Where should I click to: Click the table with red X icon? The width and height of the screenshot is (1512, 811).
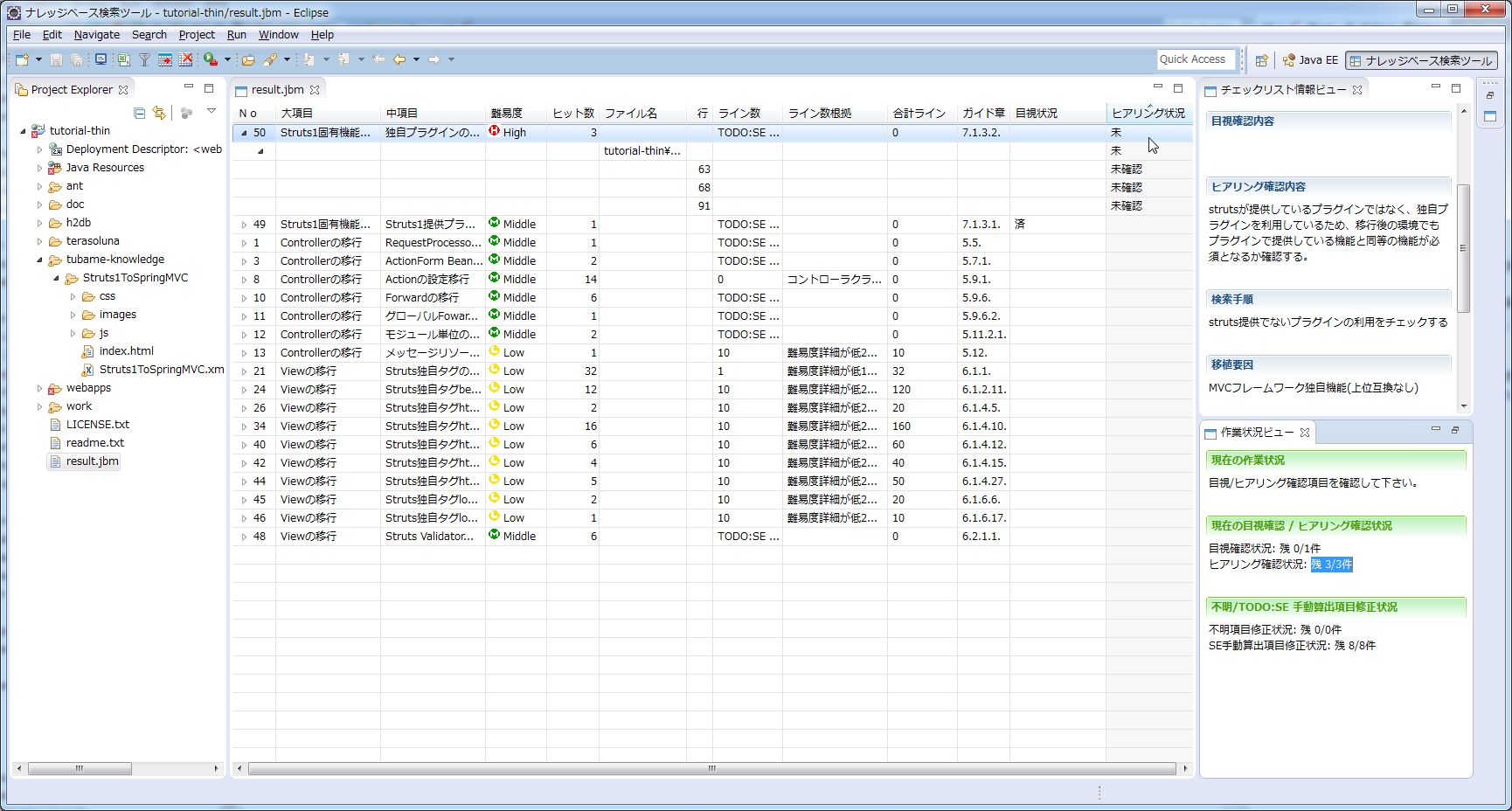(185, 59)
